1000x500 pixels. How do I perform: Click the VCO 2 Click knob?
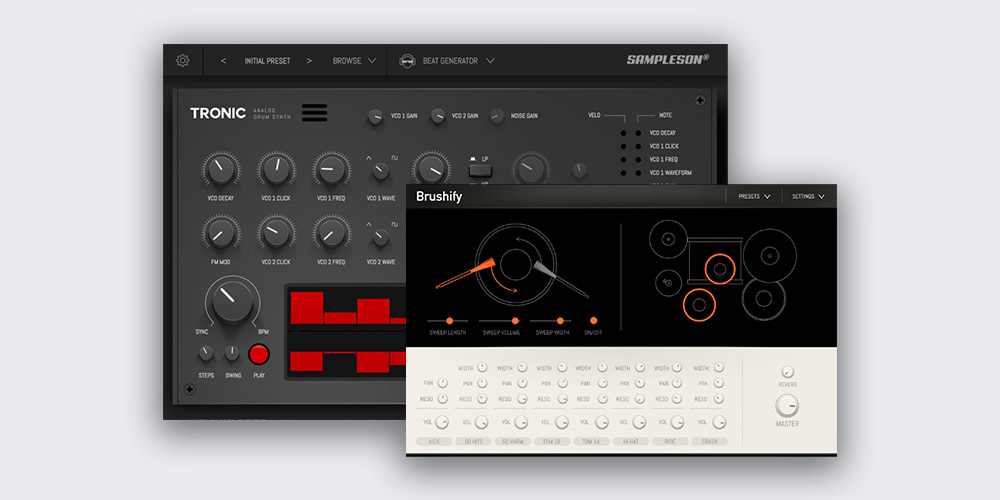276,233
